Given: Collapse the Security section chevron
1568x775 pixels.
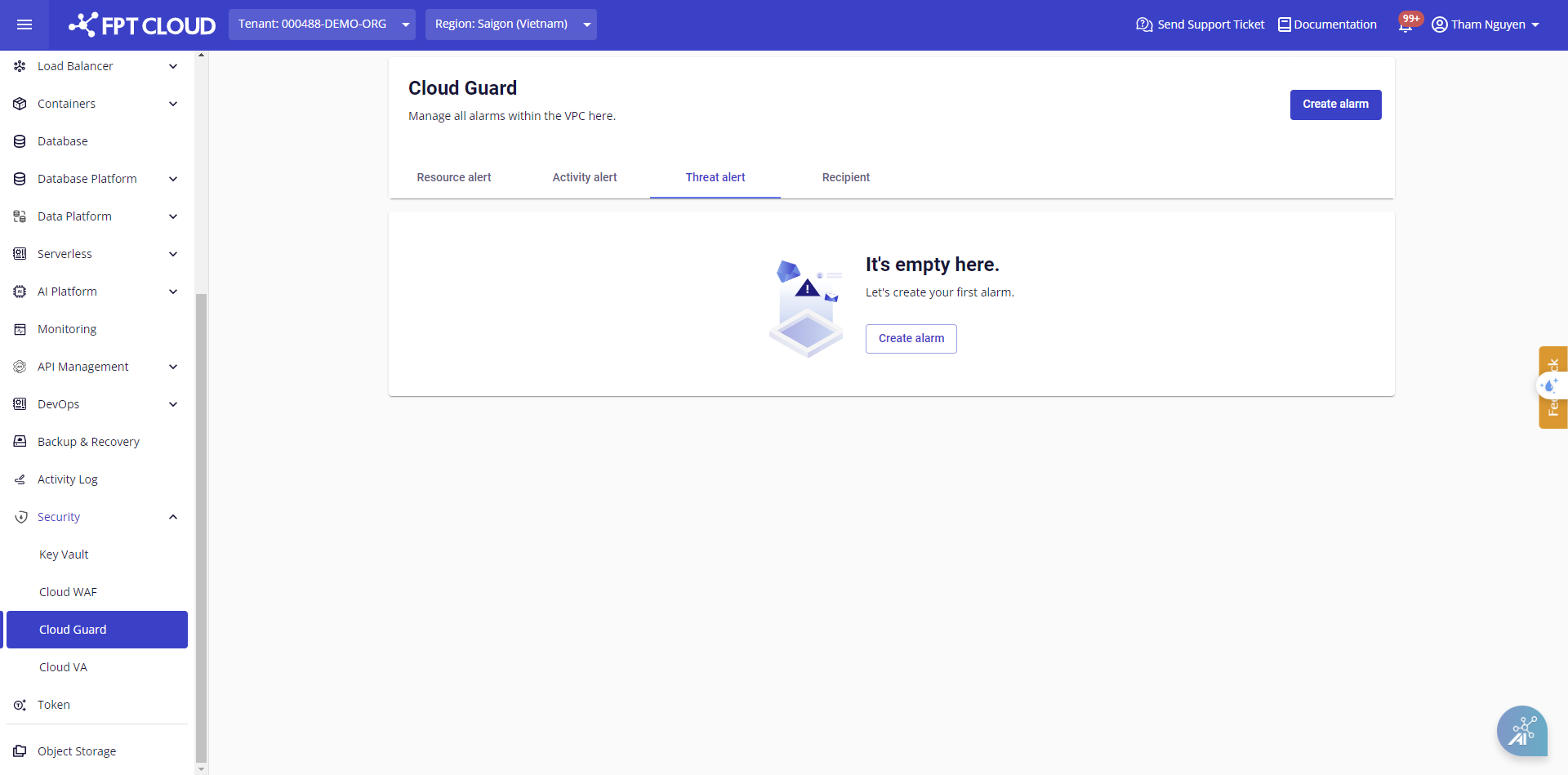Looking at the screenshot, I should click(173, 517).
